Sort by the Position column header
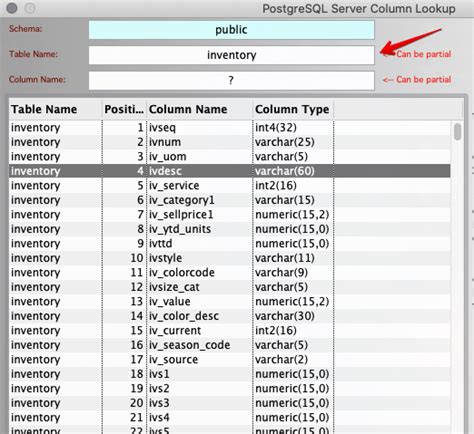Viewport: 474px width, 434px height. tap(124, 109)
